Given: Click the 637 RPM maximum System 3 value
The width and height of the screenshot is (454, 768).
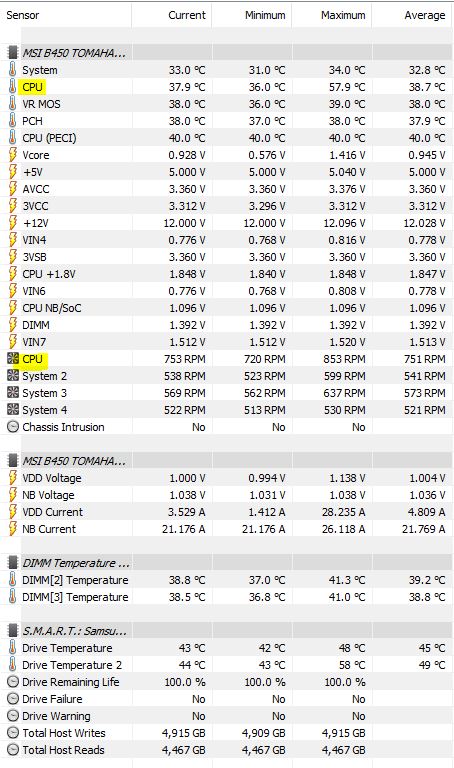Looking at the screenshot, I should [344, 393].
